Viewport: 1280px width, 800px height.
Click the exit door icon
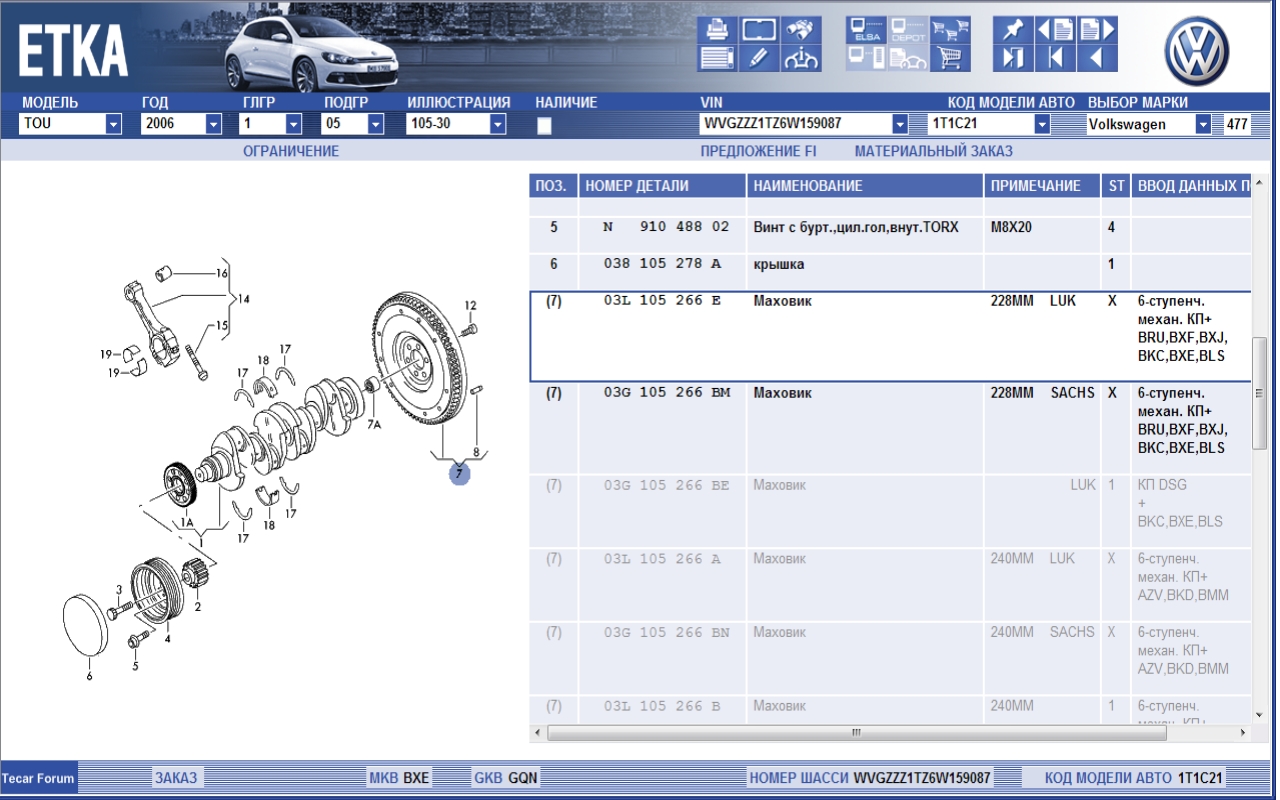[x=1013, y=58]
